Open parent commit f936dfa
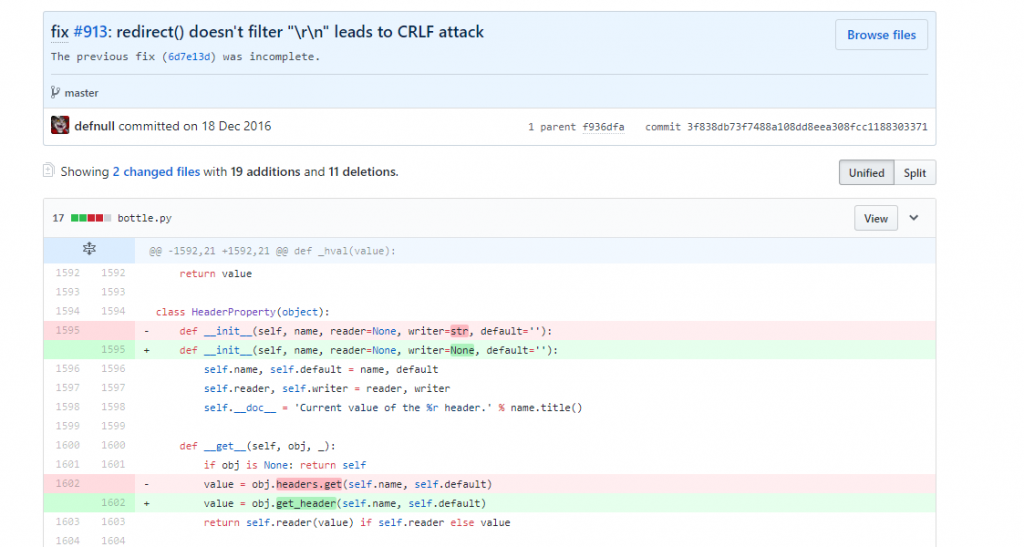Image resolution: width=1024 pixels, height=547 pixels. 603,127
